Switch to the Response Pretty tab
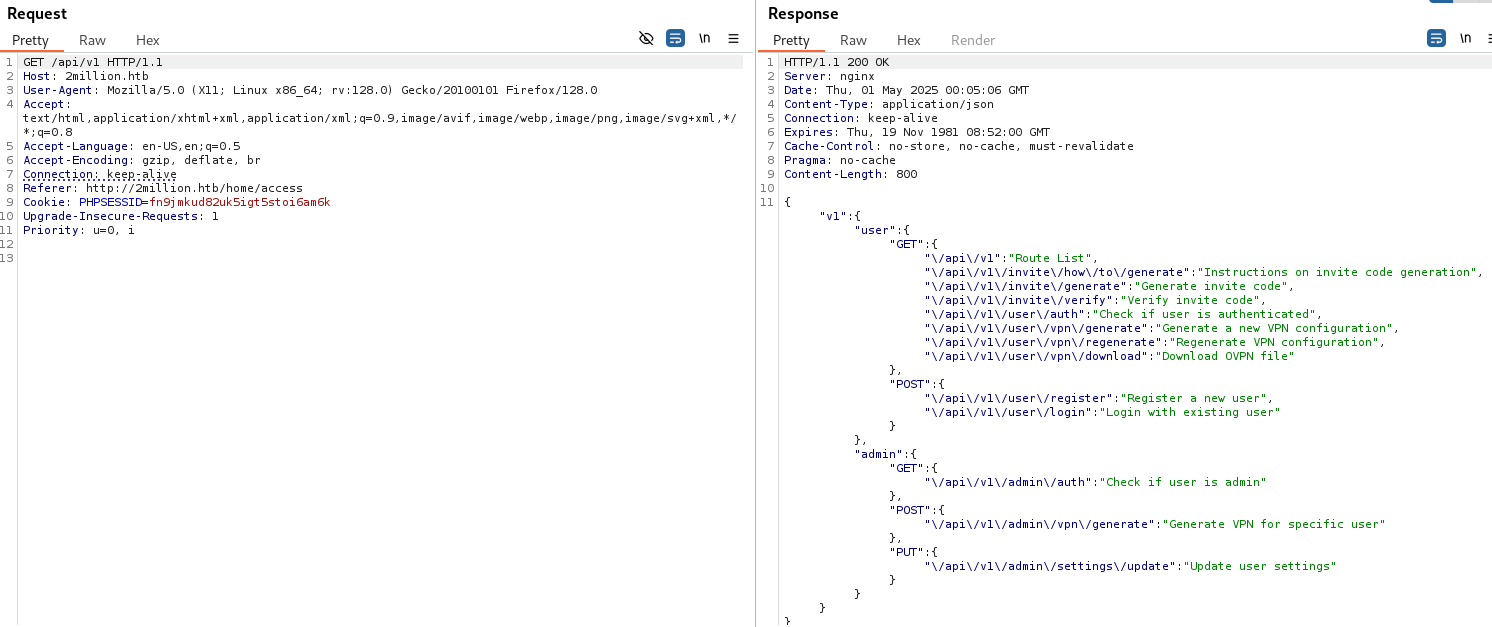 click(x=791, y=40)
